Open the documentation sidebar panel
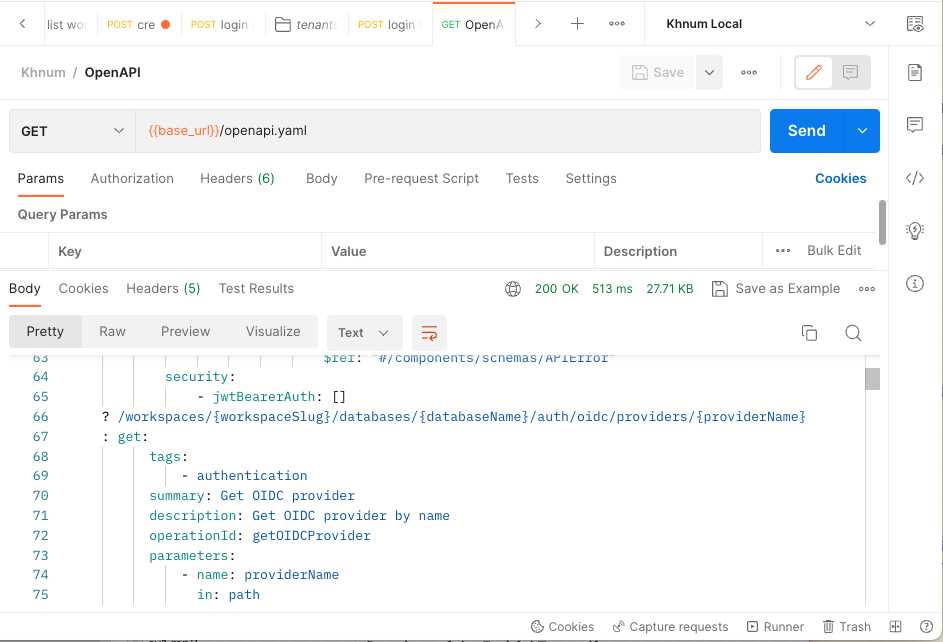The image size is (943, 642). 915,72
